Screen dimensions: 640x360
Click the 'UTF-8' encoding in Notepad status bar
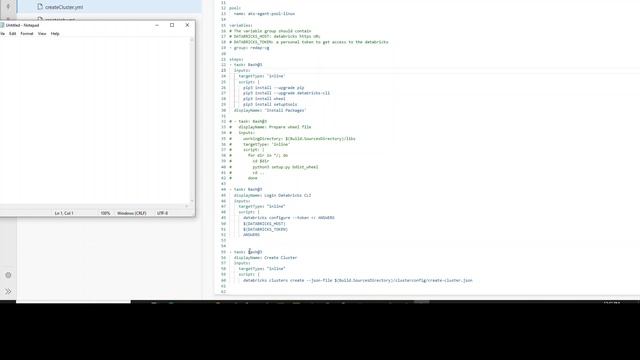pos(162,213)
